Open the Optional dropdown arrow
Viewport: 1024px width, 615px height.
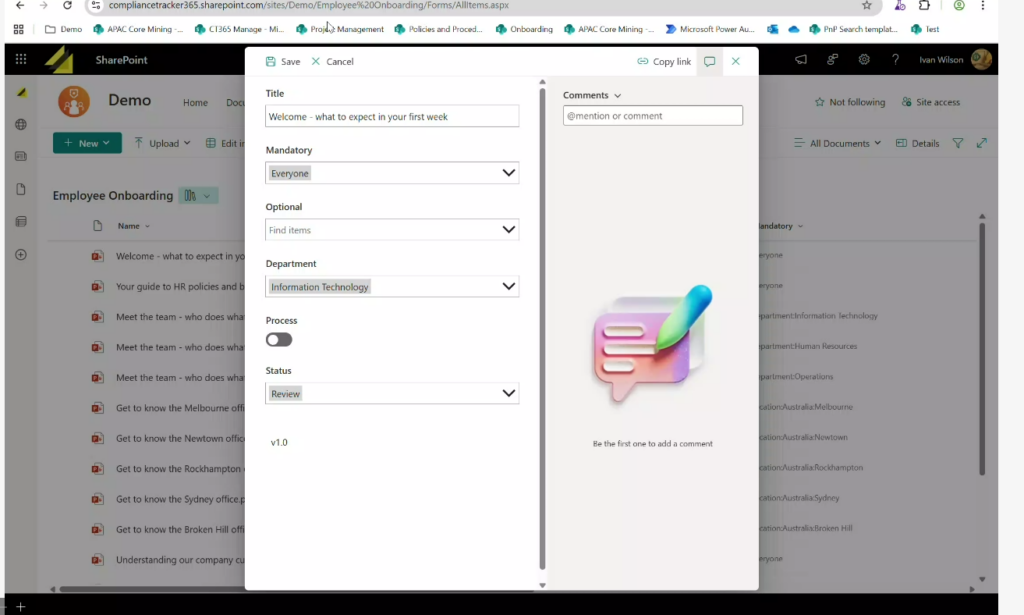click(508, 230)
